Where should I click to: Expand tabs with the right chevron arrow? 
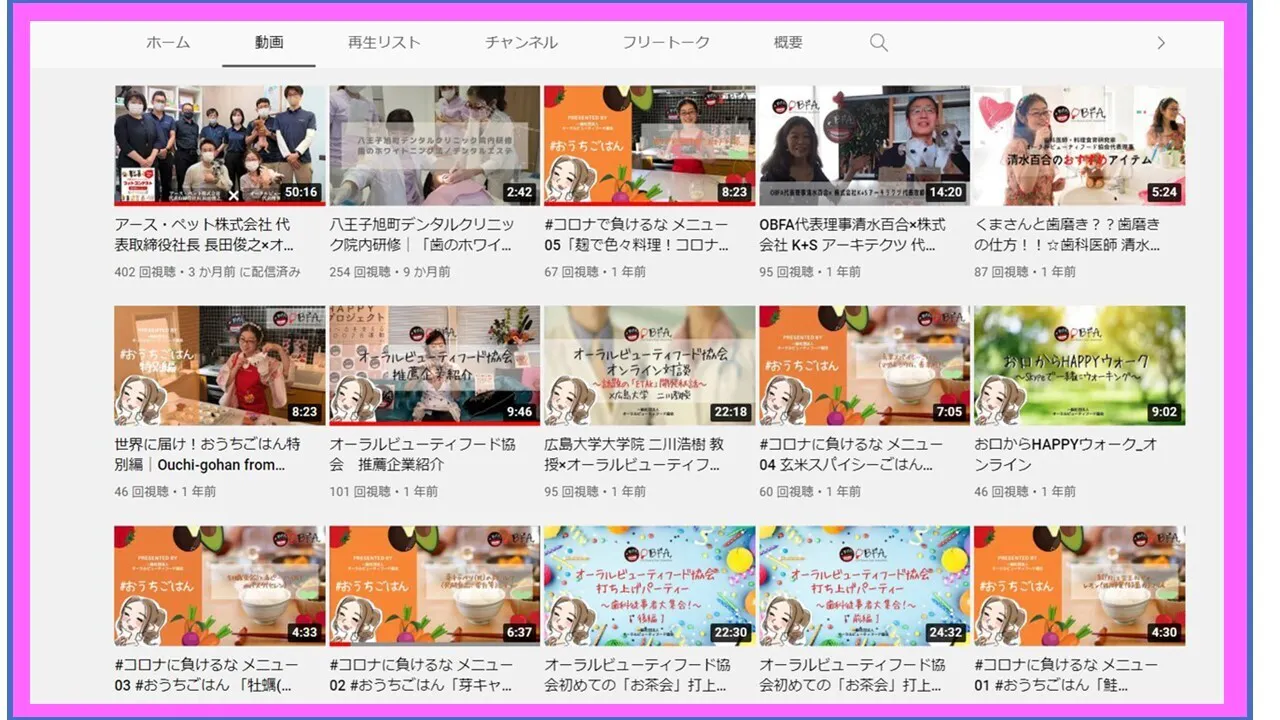[x=1160, y=43]
